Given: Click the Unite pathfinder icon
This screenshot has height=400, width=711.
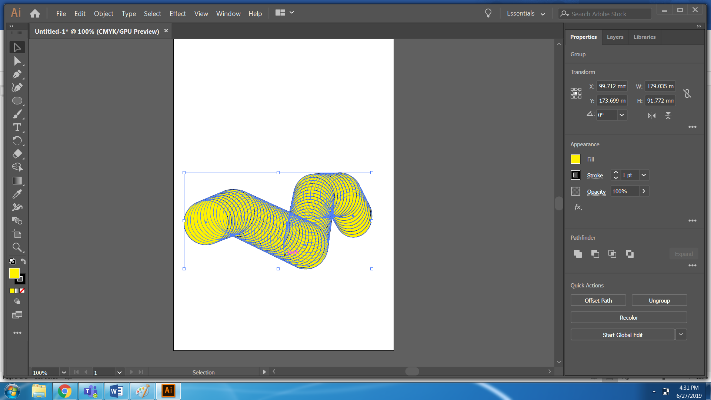Looking at the screenshot, I should (x=577, y=254).
